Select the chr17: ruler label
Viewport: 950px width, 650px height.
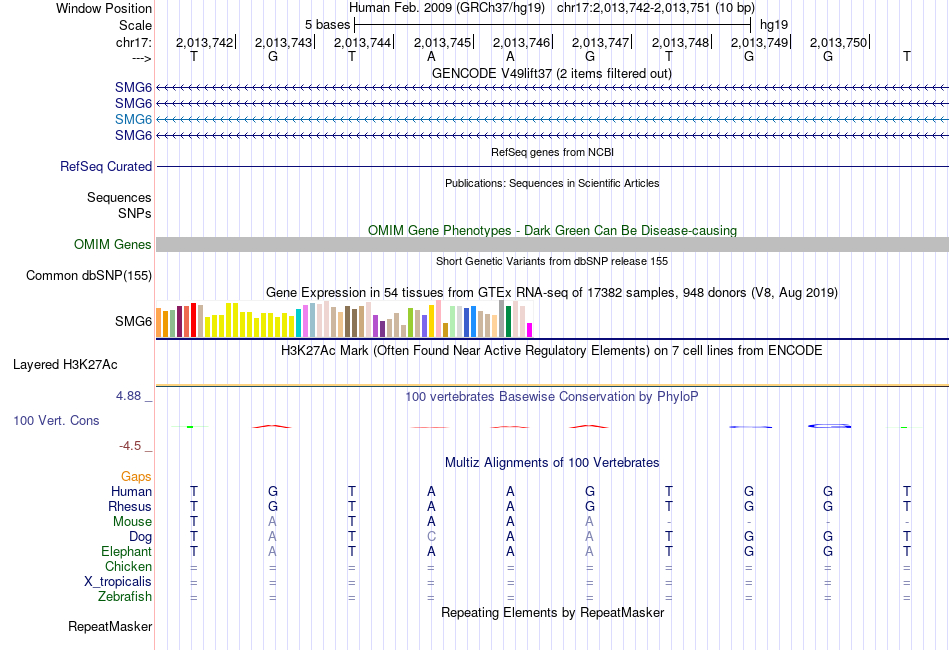(x=133, y=42)
